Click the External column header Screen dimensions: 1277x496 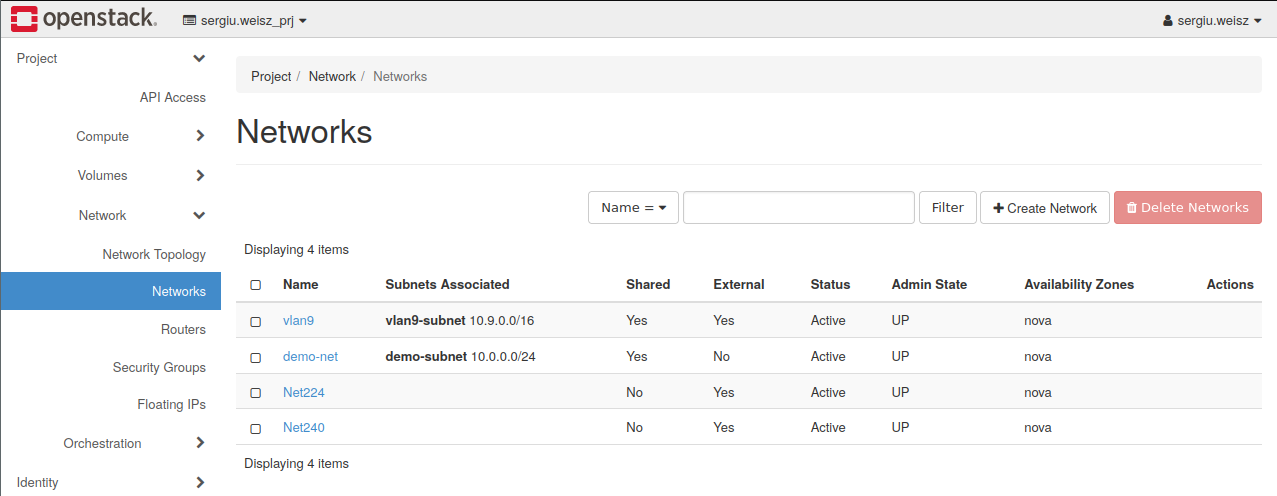pos(739,284)
